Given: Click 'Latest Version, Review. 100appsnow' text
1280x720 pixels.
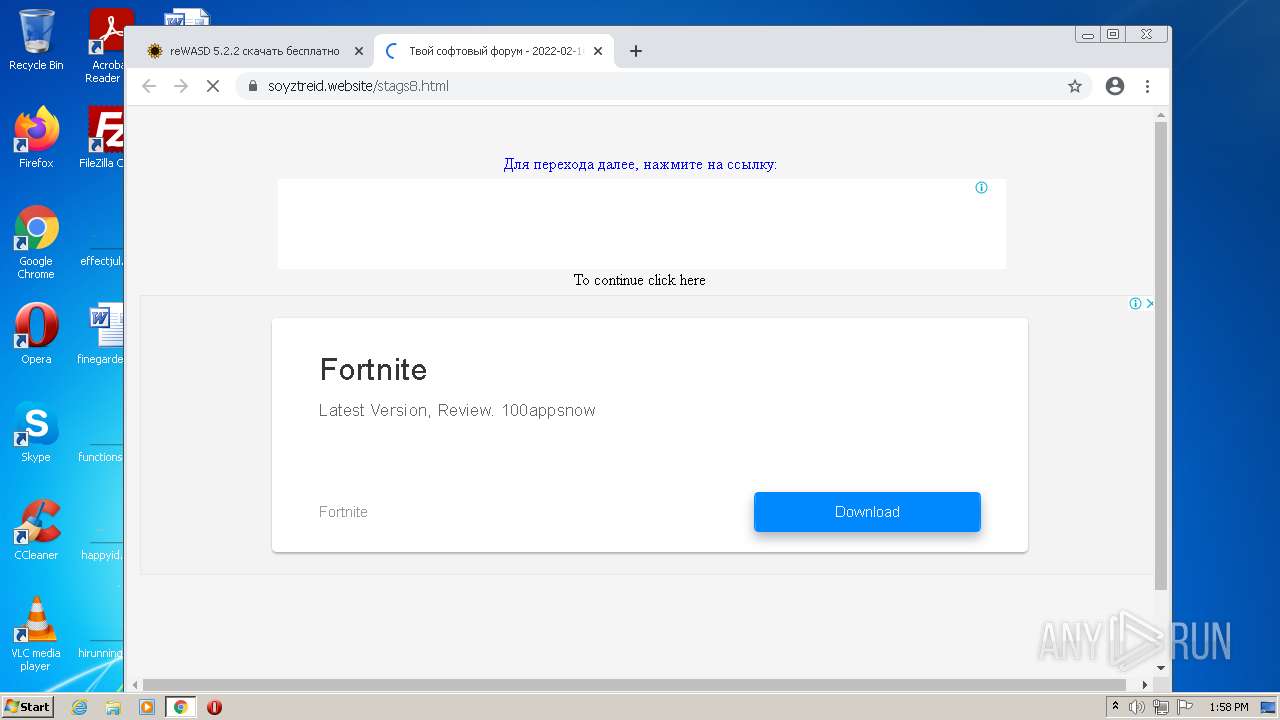Looking at the screenshot, I should pos(457,410).
